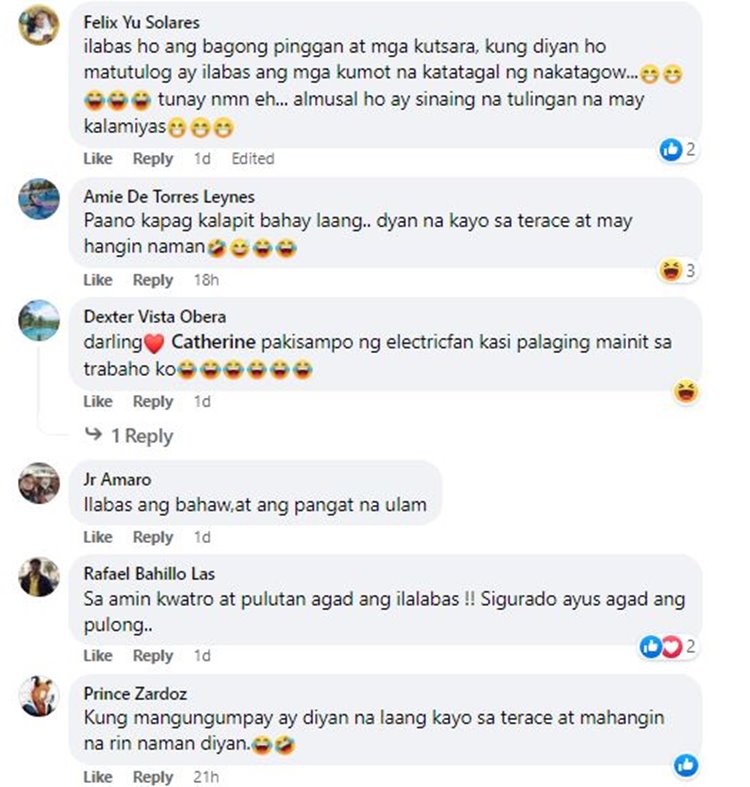This screenshot has width=750, height=787.
Task: Open Prince Zardoz profile name
Action: tap(135, 694)
